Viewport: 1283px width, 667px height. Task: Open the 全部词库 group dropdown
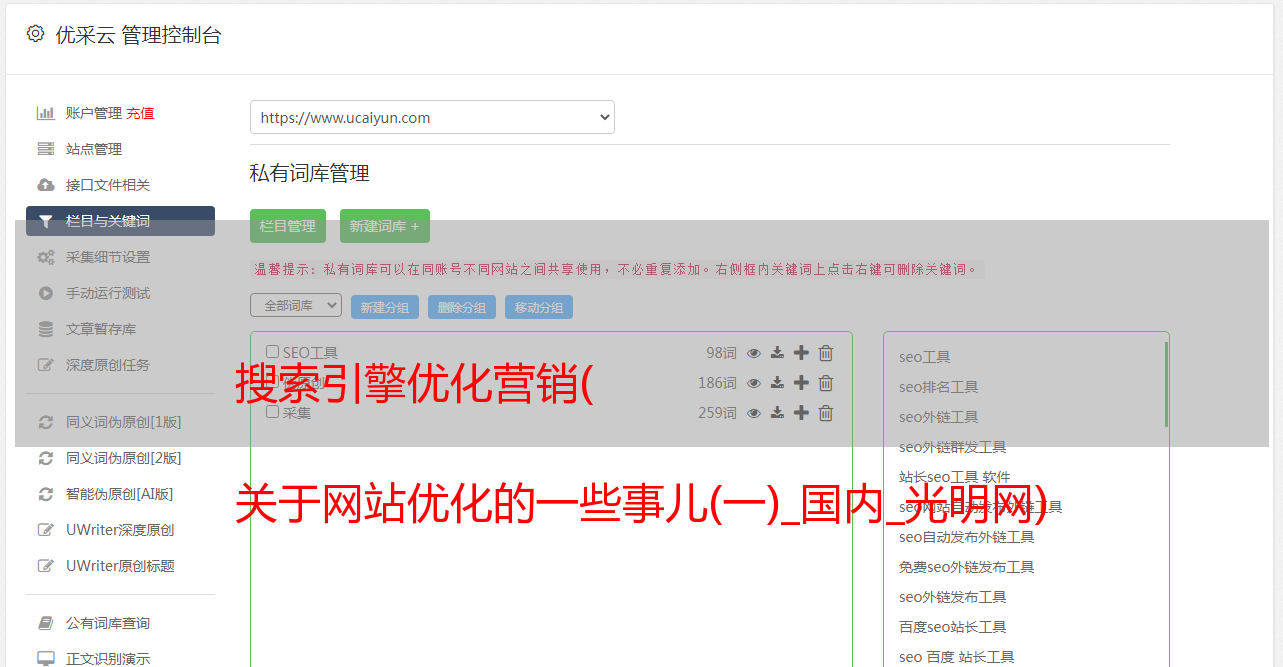[x=296, y=305]
